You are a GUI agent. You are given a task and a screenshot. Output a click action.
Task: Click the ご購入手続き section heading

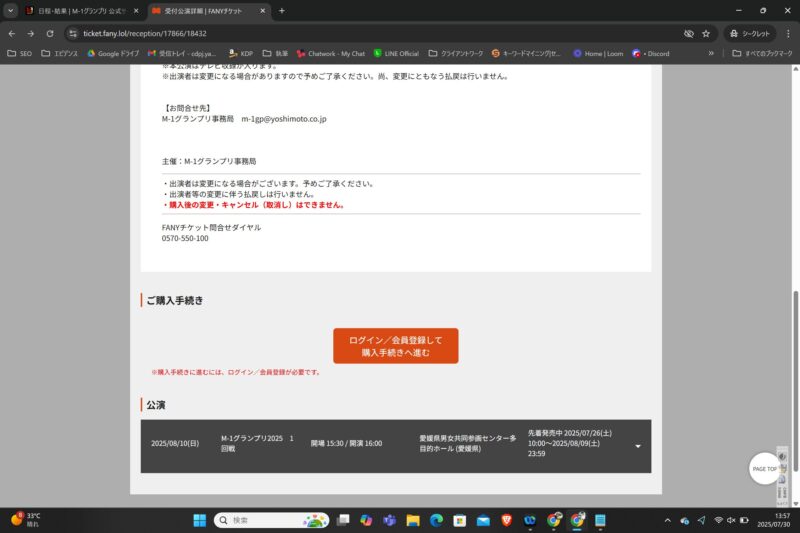click(x=174, y=300)
